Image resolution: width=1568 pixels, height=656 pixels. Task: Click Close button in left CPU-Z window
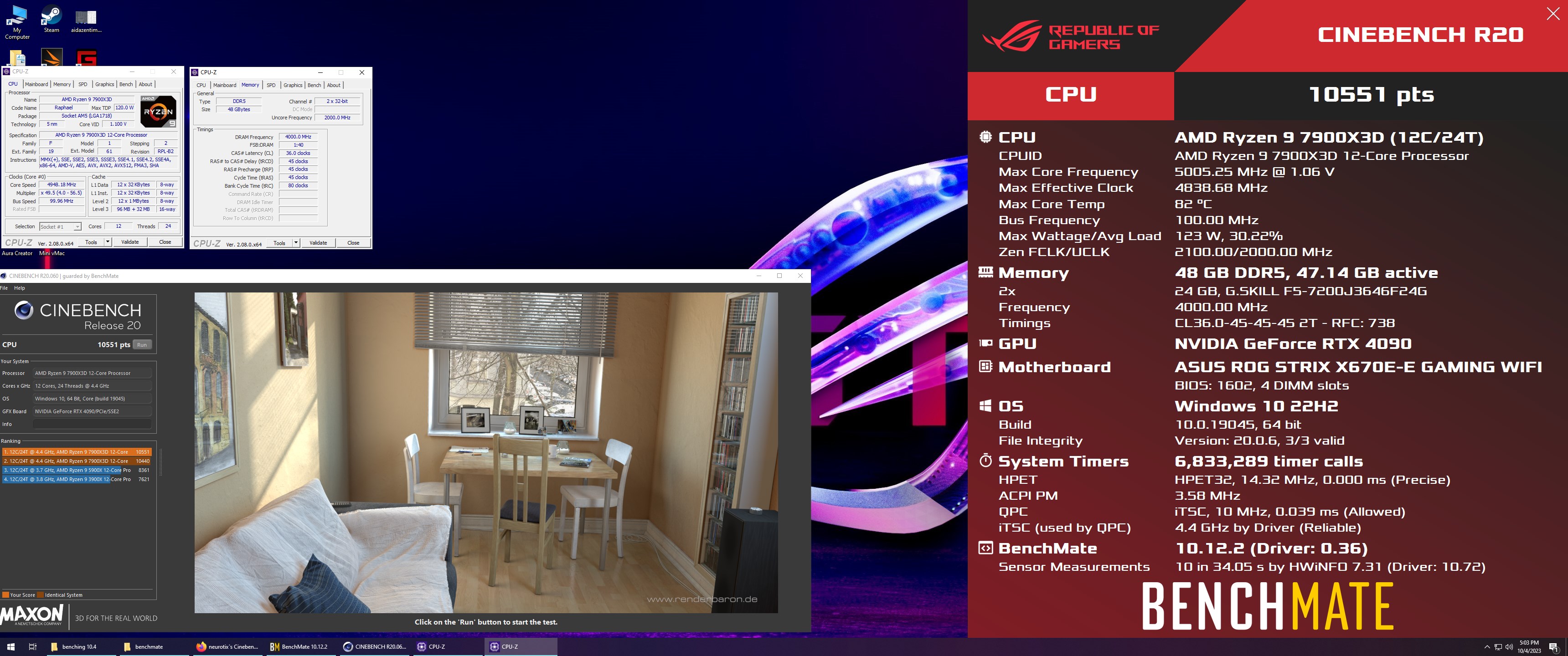point(165,241)
